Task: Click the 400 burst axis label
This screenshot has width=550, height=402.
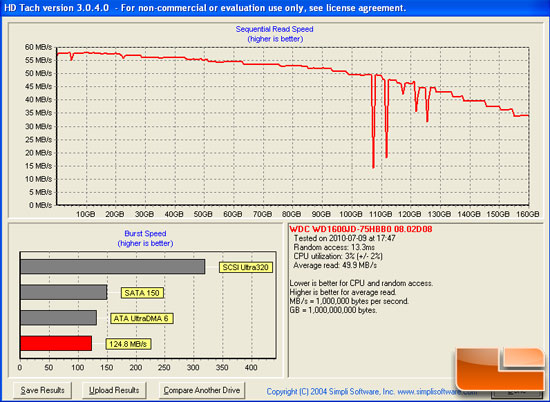Action: tap(251, 368)
